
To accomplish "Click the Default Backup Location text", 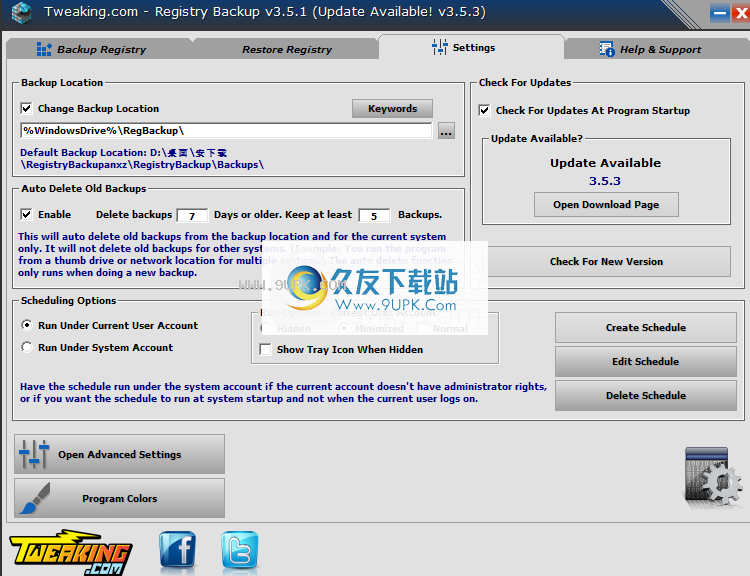I will [x=142, y=158].
